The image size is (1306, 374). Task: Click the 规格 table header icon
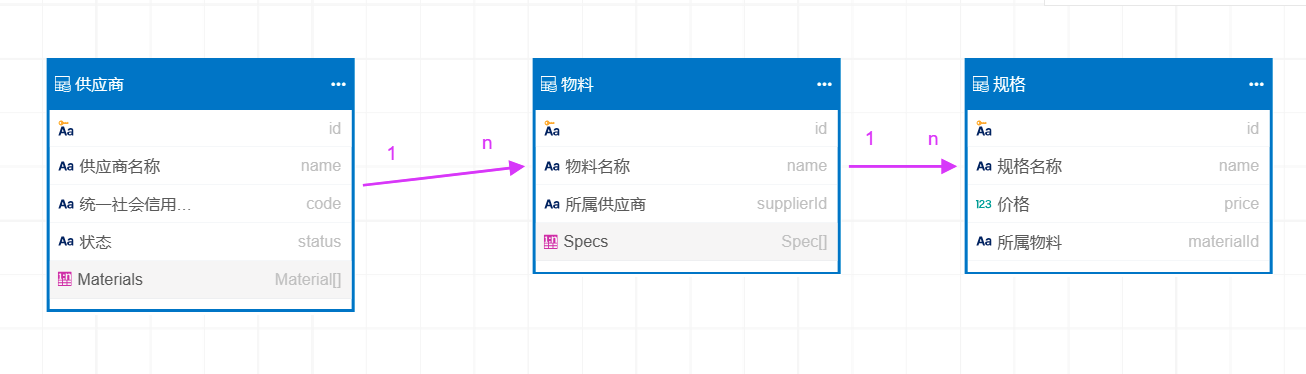[x=980, y=85]
